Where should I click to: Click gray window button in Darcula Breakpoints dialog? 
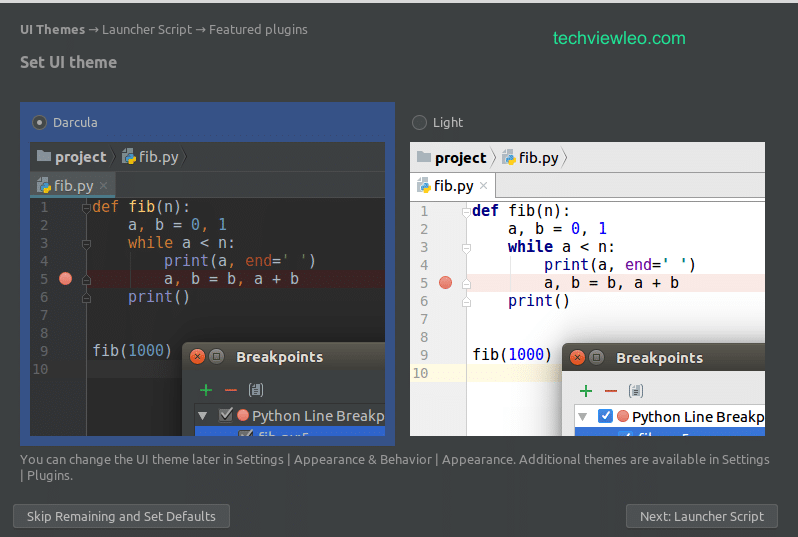[216, 356]
